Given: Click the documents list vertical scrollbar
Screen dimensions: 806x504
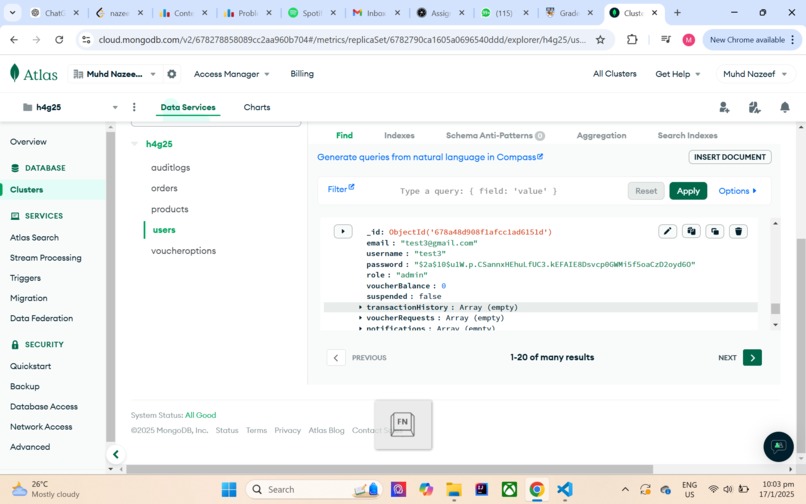Looking at the screenshot, I should [x=775, y=309].
